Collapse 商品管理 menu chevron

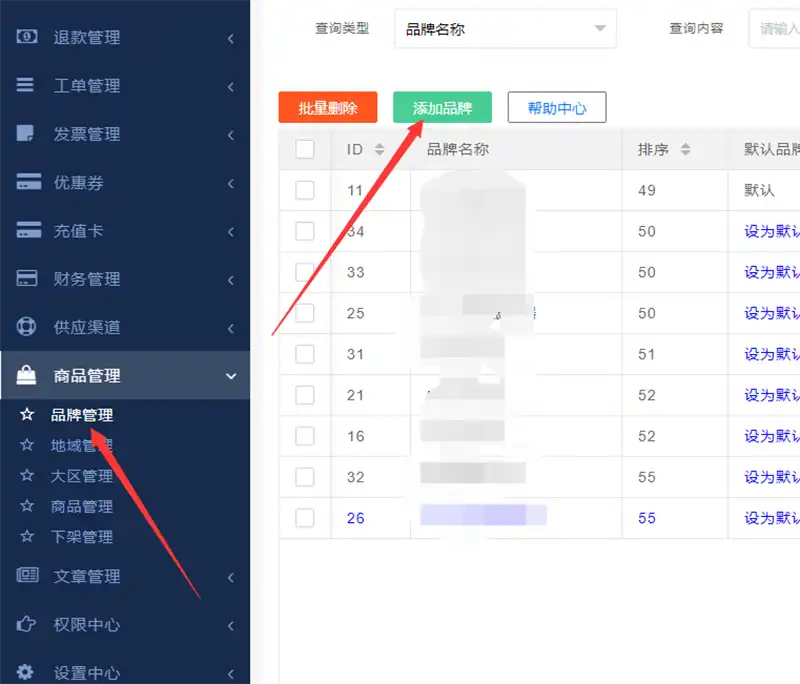click(x=231, y=376)
